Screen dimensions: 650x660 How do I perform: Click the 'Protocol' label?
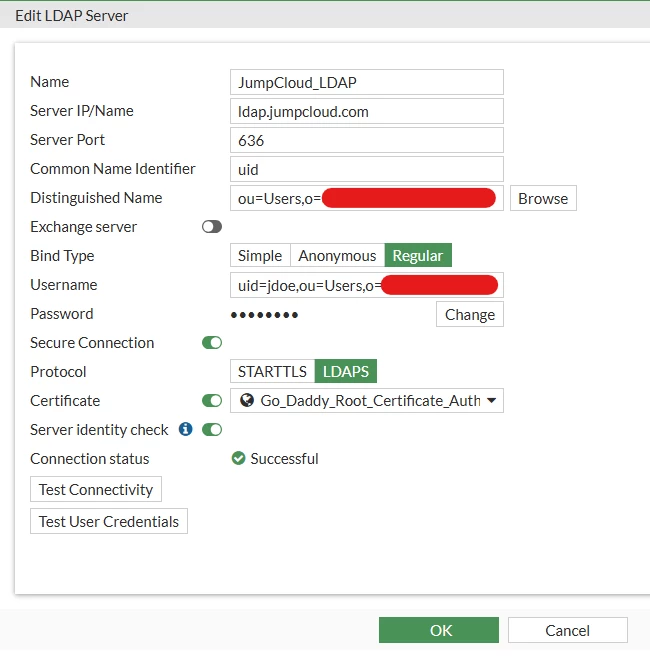58,372
